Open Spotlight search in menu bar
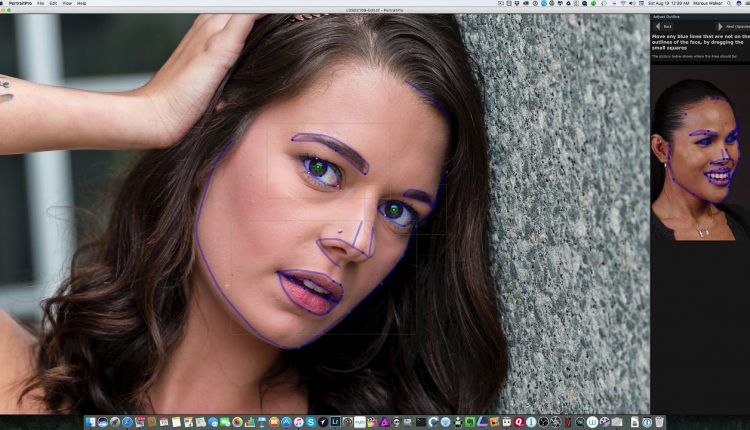This screenshot has height=430, width=750. point(728,3)
